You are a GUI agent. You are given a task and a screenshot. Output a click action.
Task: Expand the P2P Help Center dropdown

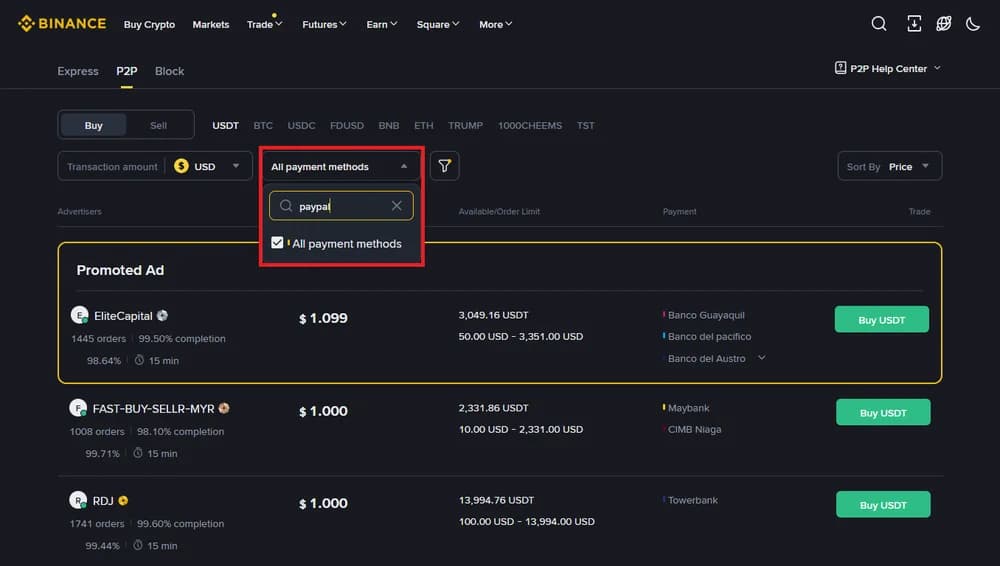click(938, 68)
